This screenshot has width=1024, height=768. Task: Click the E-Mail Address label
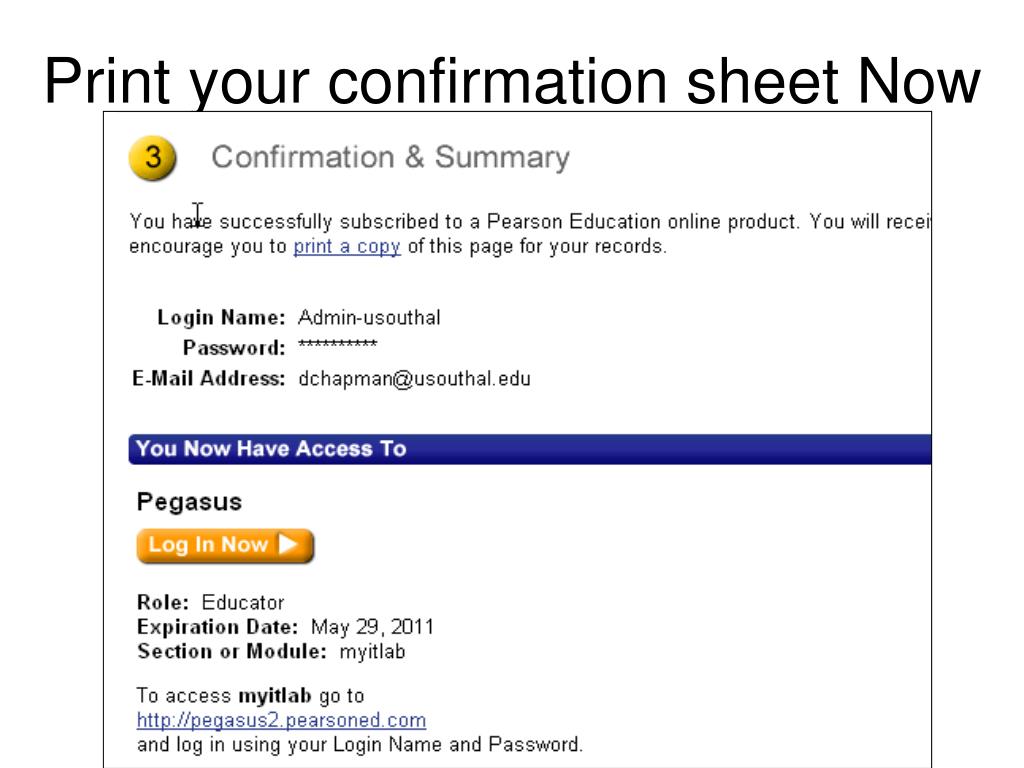[209, 379]
